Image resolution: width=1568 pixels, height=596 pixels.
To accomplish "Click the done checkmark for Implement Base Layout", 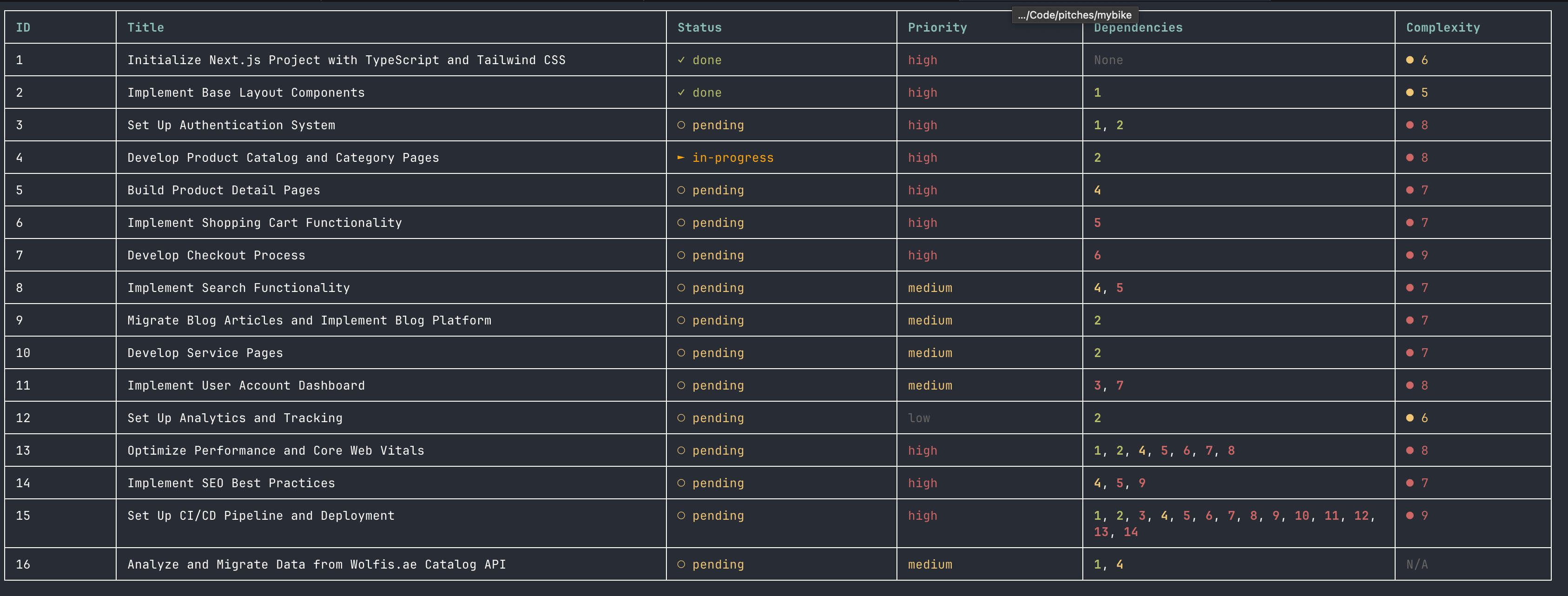I will (x=681, y=93).
